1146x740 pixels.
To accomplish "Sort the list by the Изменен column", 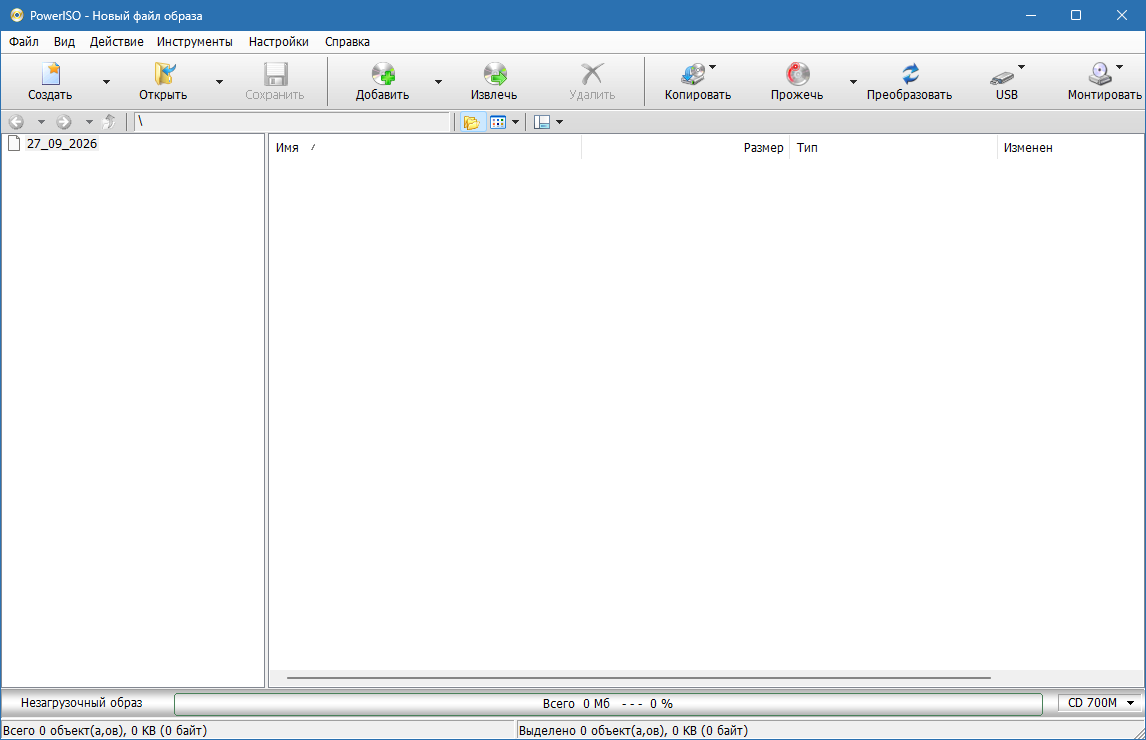I will pos(1071,148).
